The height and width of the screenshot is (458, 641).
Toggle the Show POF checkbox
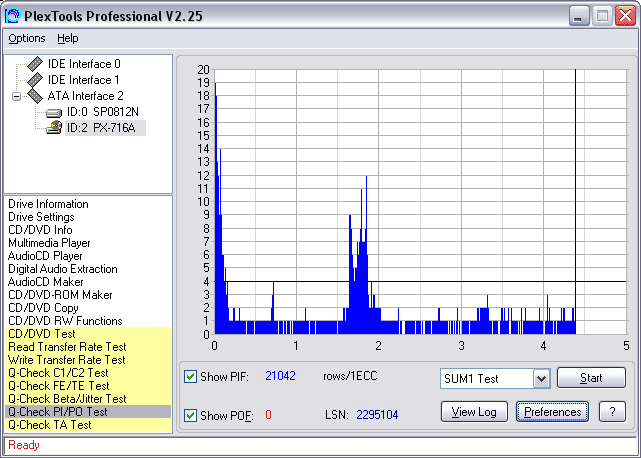(x=191, y=415)
